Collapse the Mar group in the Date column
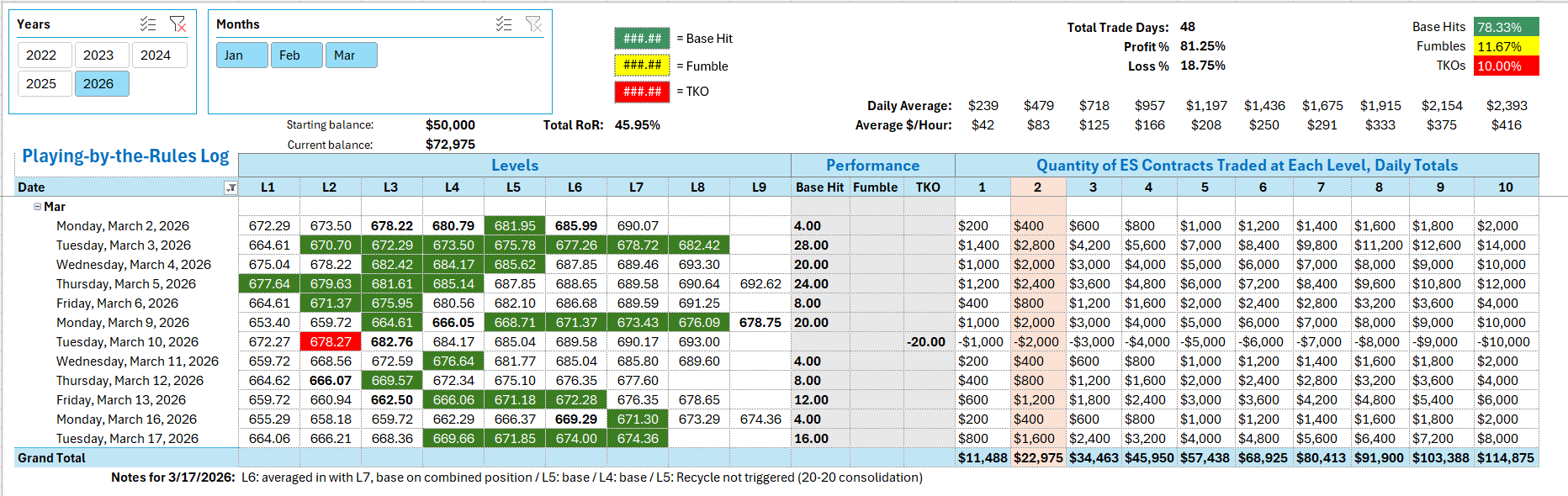1568x496 pixels. tap(37, 207)
